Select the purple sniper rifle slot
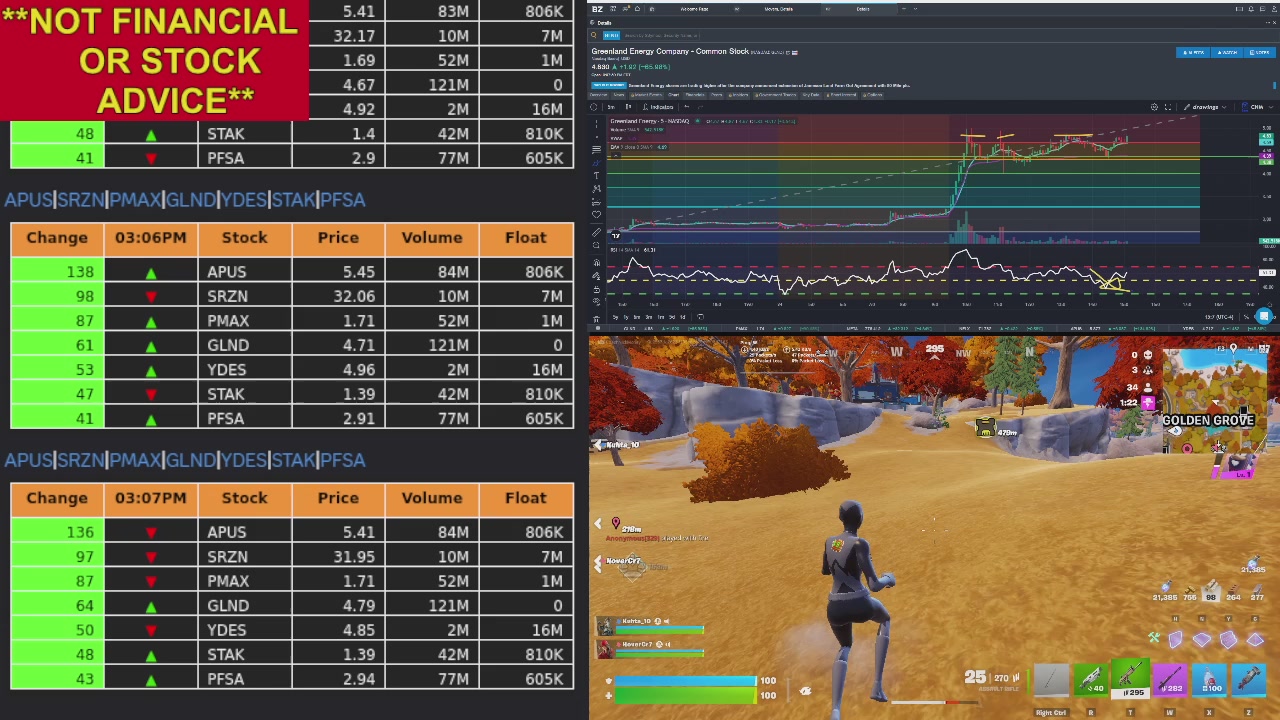Screen dimensions: 1280x720 click(x=1170, y=680)
